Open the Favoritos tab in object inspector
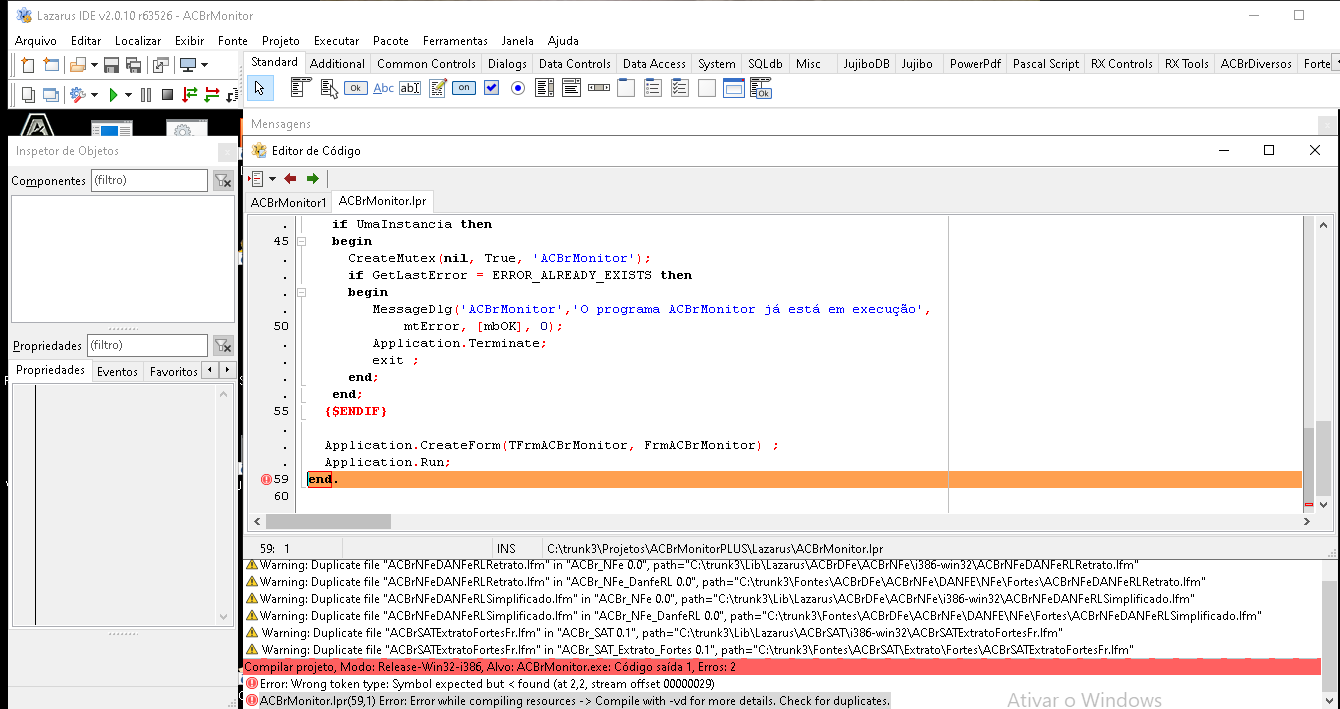This screenshot has height=709, width=1340. tap(173, 371)
